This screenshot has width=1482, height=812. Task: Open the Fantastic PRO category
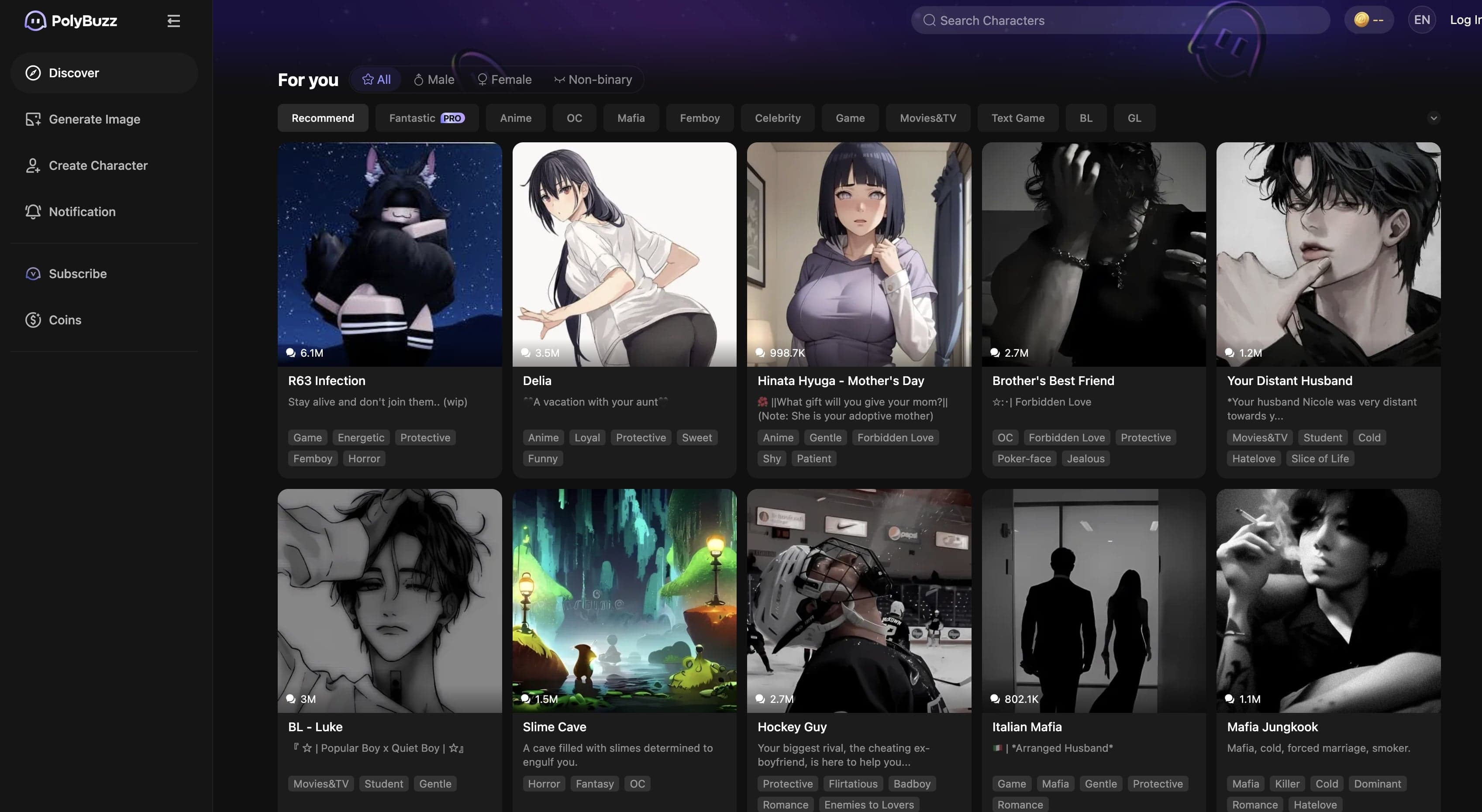click(426, 118)
